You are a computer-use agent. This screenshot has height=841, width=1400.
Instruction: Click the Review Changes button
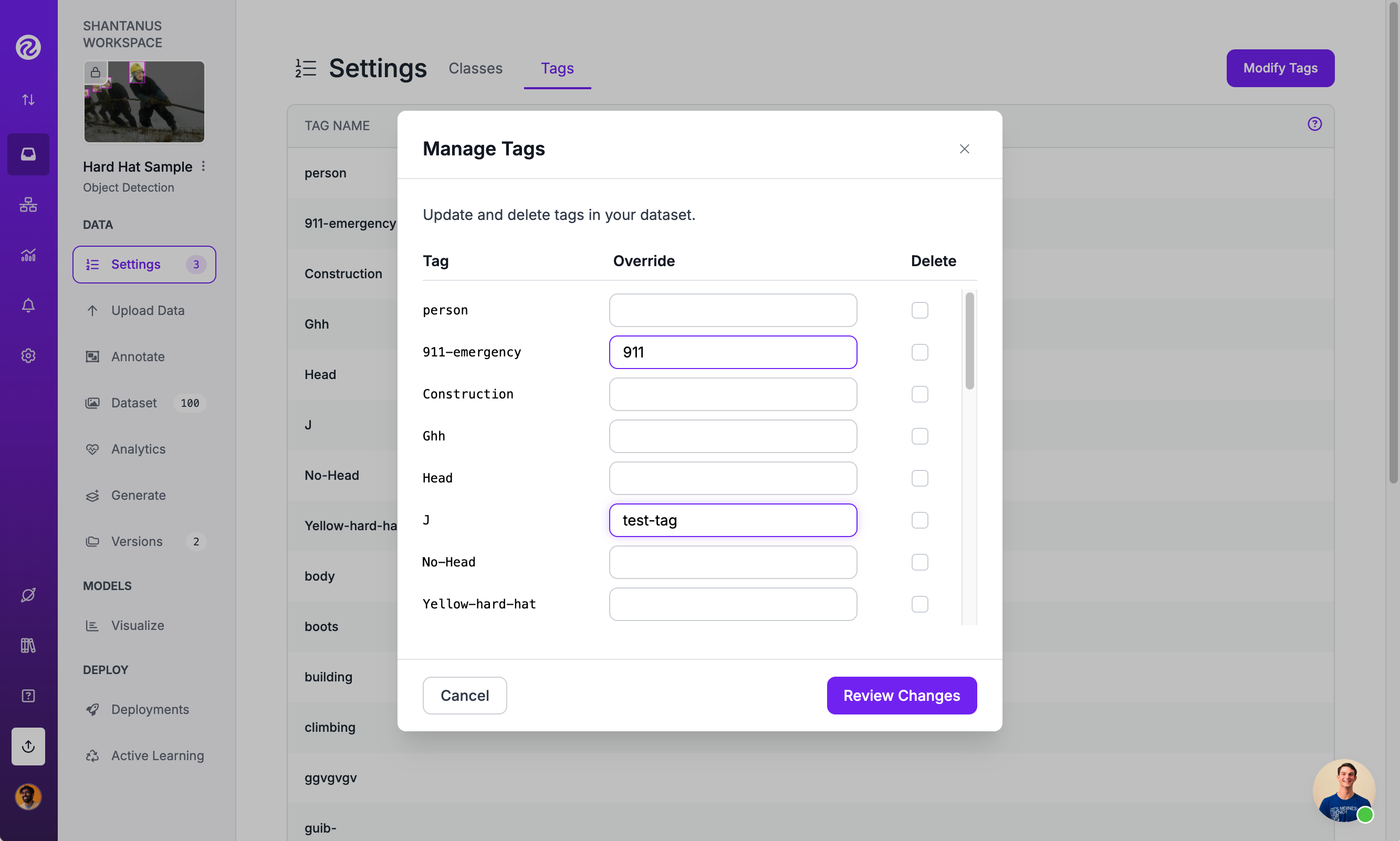[x=901, y=696]
